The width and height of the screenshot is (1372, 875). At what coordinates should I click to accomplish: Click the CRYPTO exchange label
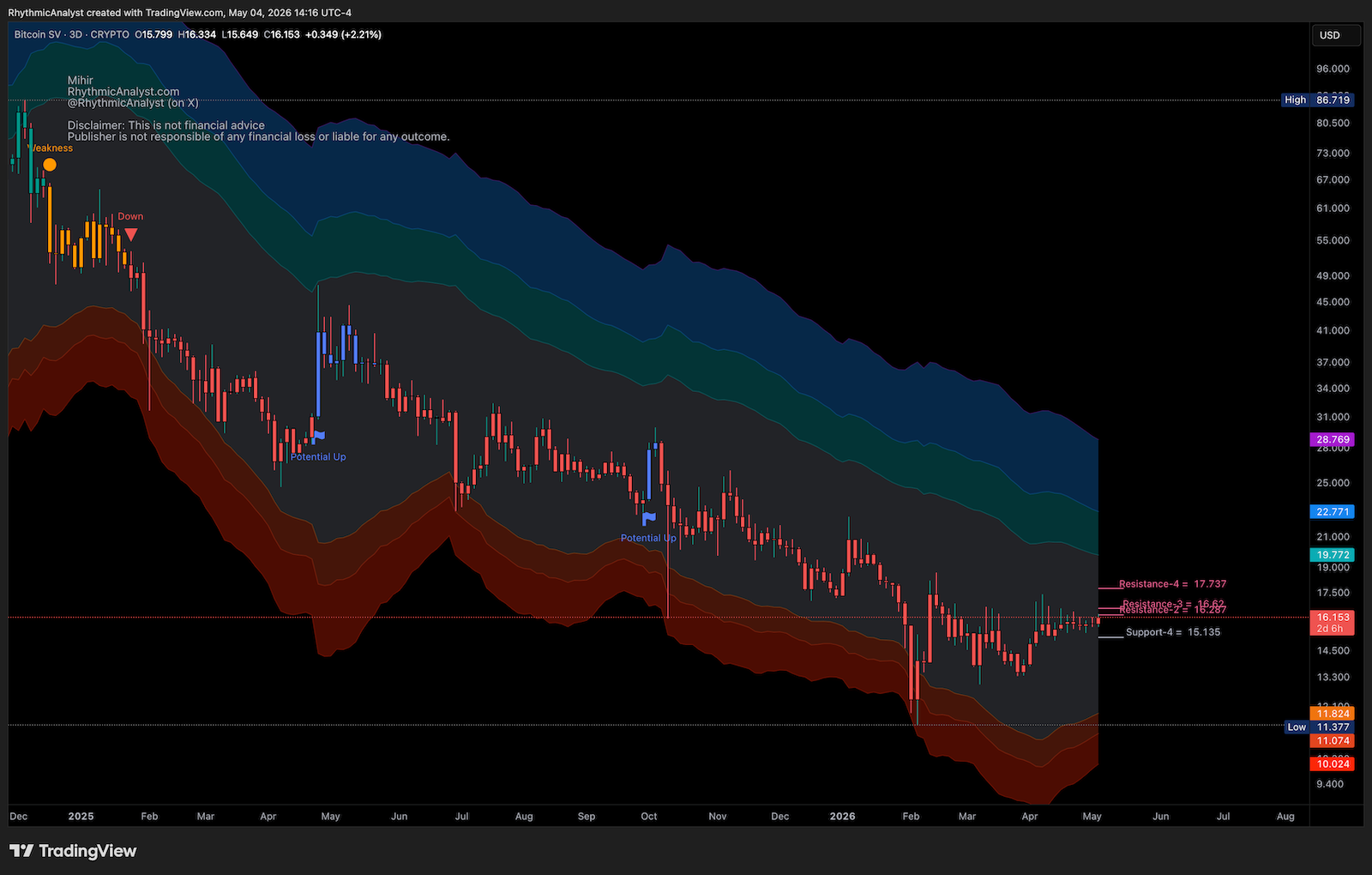110,35
